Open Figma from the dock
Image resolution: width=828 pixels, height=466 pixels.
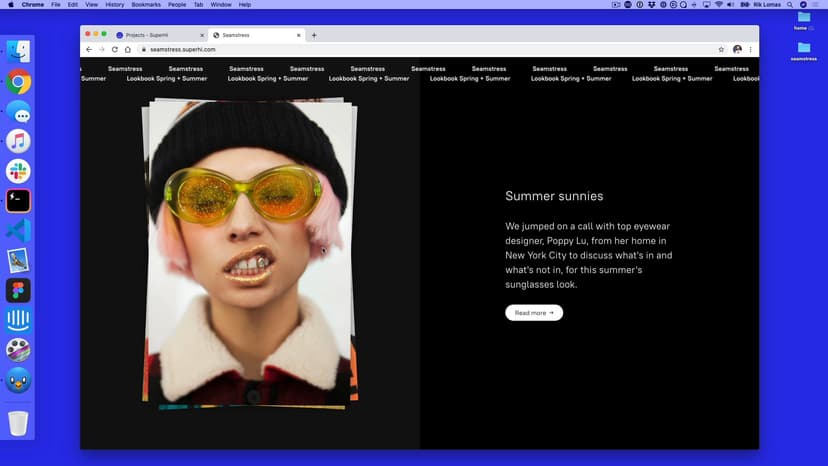coord(18,291)
